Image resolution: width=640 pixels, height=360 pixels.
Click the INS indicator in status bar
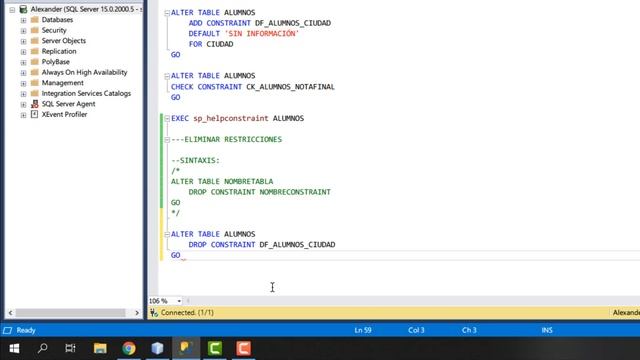pyautogui.click(x=547, y=330)
